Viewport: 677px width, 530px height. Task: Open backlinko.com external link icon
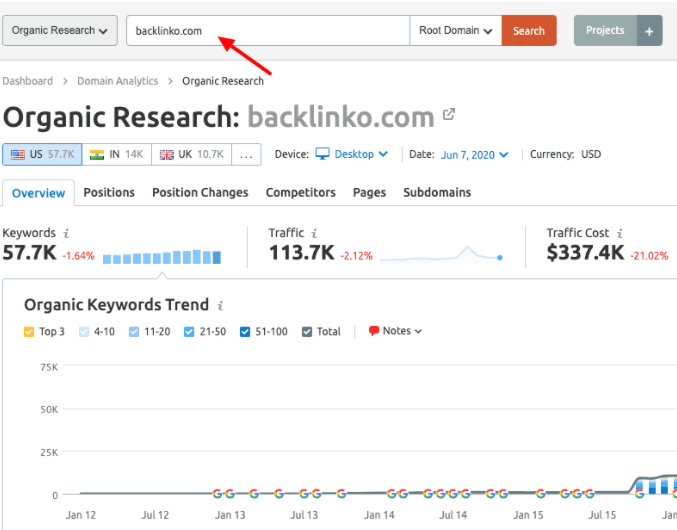(x=449, y=115)
